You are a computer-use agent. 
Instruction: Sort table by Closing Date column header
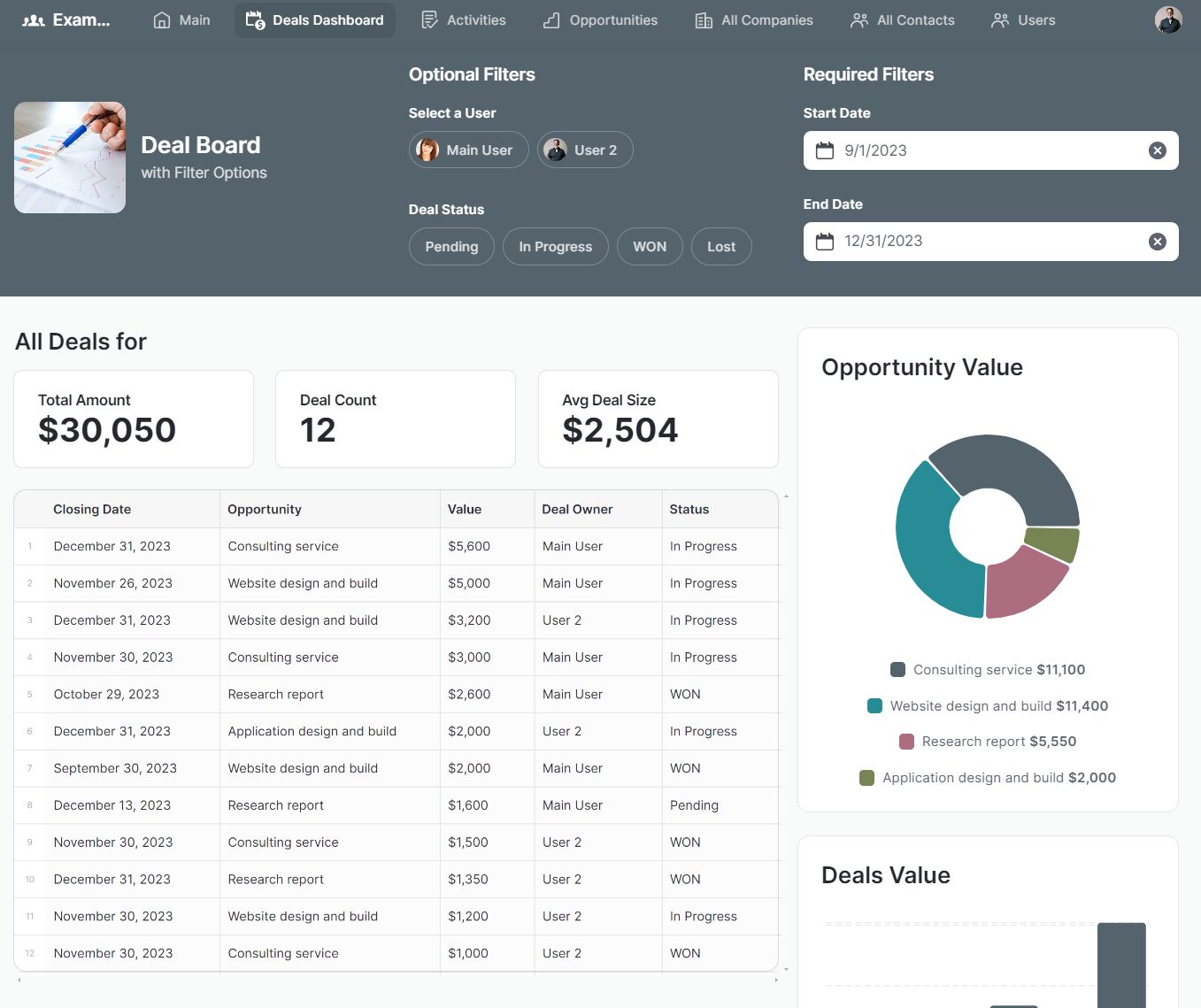click(x=92, y=510)
